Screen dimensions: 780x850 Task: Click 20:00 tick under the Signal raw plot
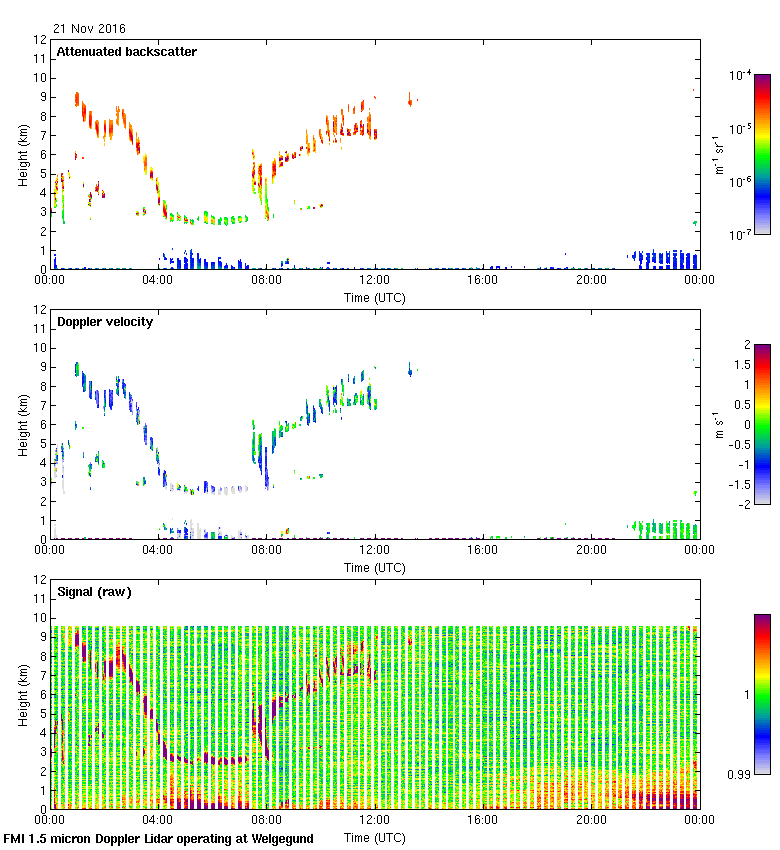tap(591, 821)
